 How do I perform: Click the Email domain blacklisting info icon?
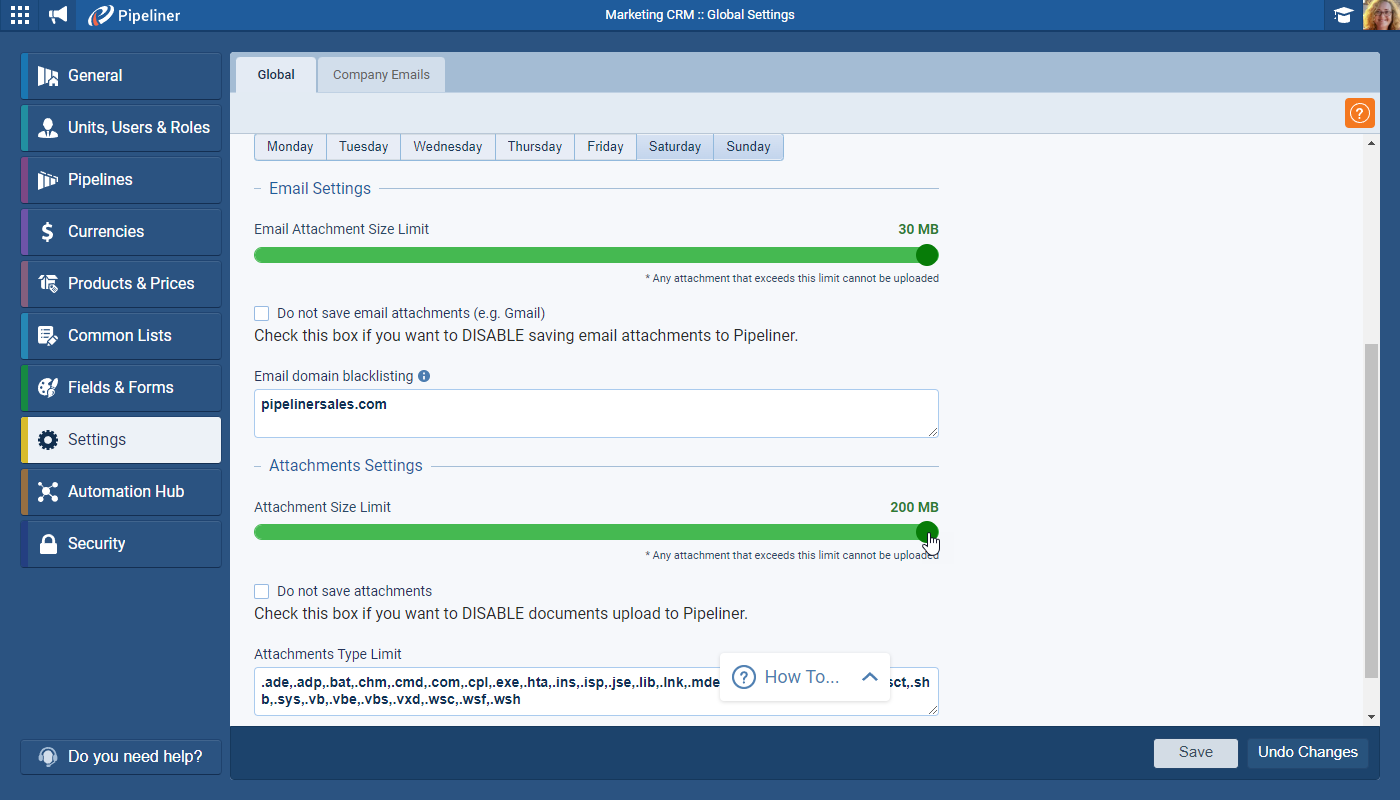click(424, 376)
